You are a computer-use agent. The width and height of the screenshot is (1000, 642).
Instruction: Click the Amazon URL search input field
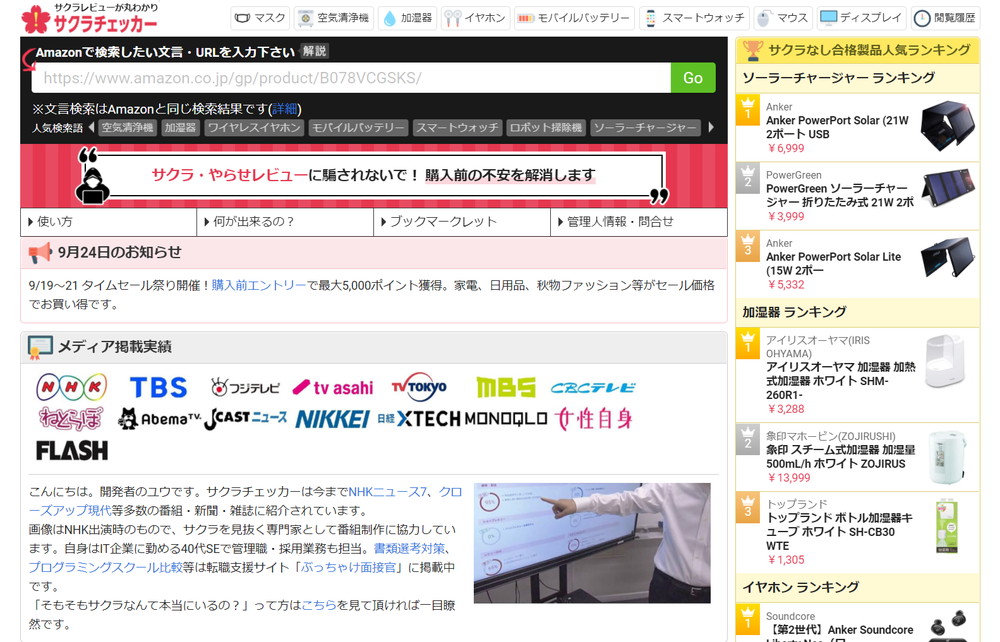(x=351, y=78)
